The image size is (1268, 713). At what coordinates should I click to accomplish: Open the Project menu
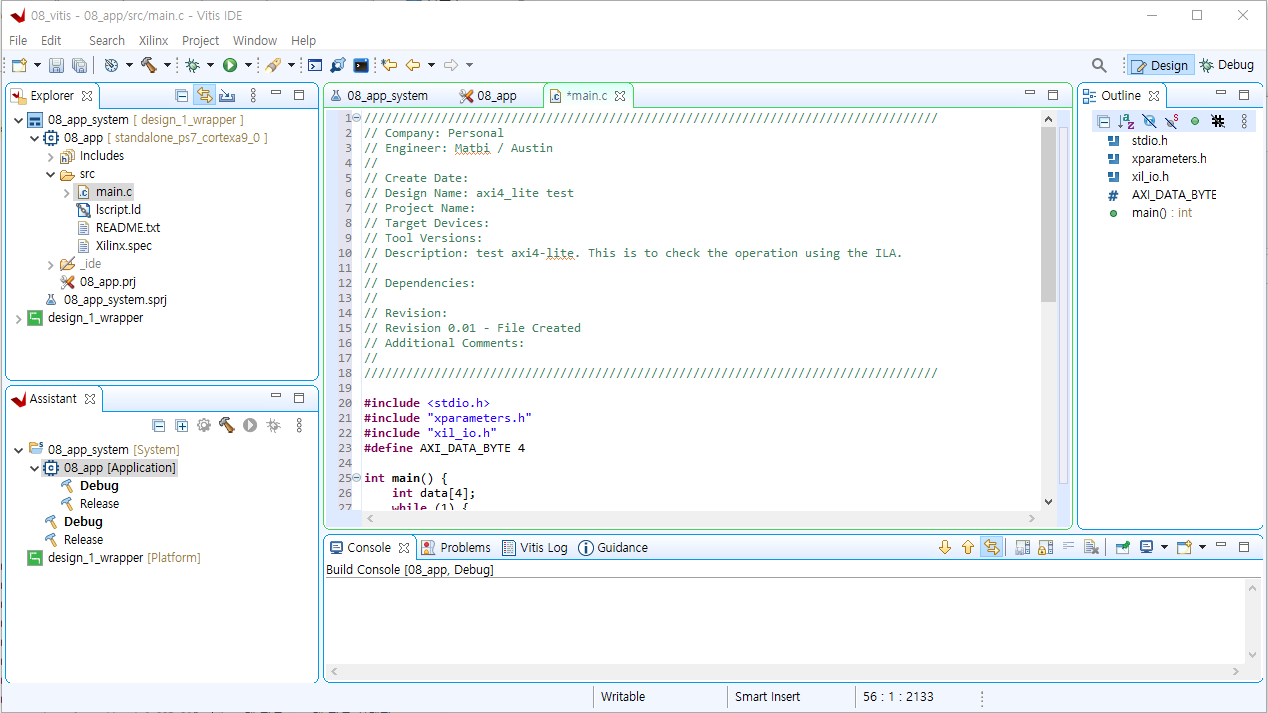(200, 41)
